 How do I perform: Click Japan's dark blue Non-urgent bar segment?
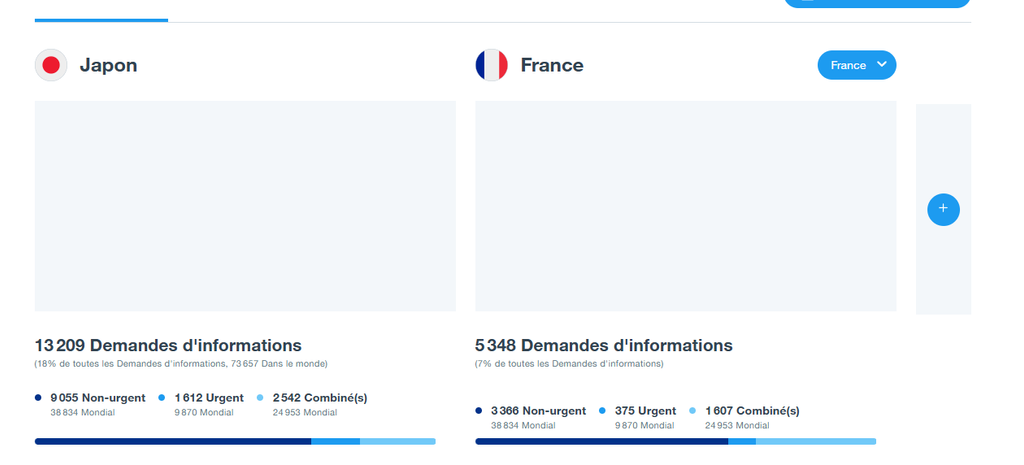(173, 441)
